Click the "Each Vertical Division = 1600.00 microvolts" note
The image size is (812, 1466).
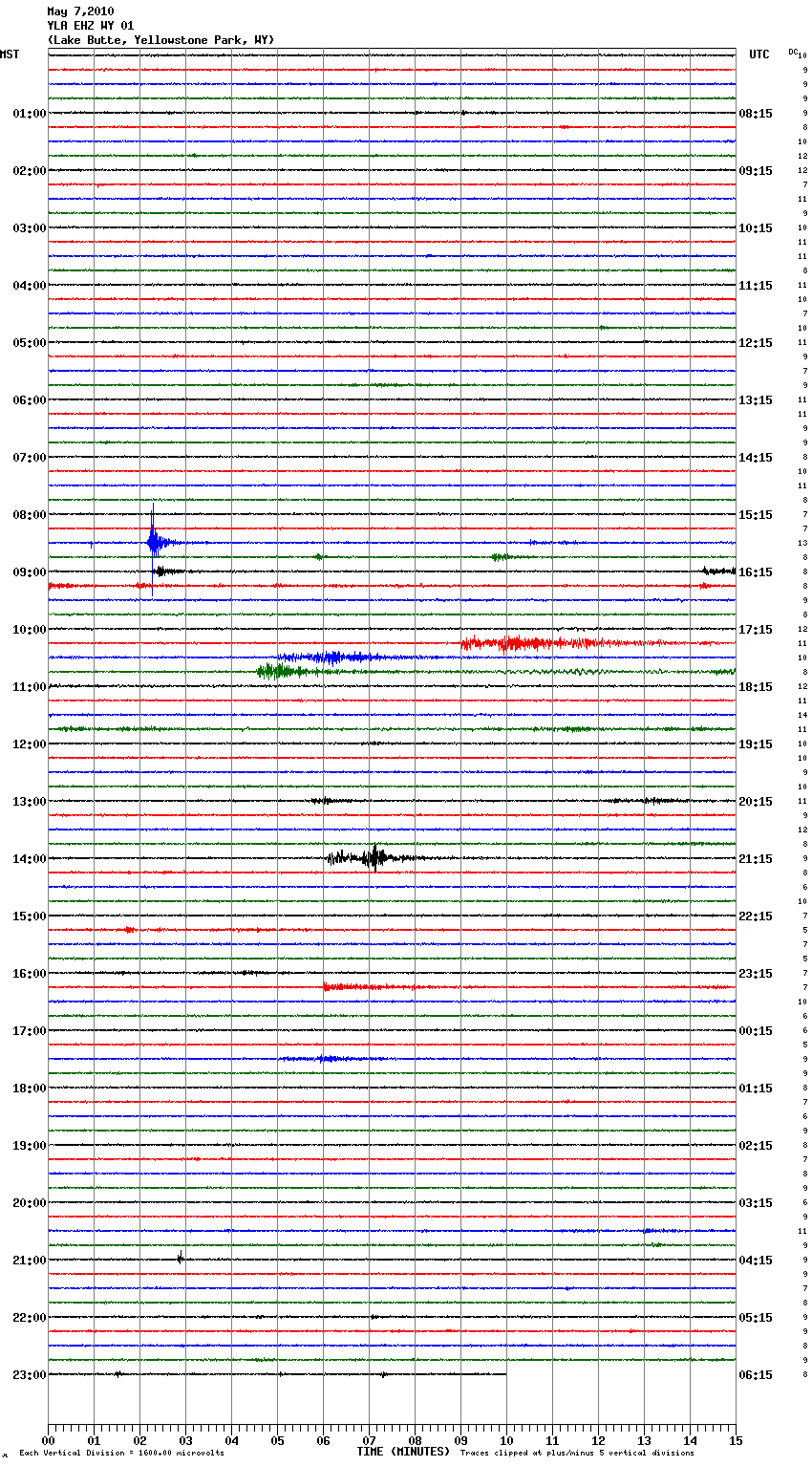click(121, 1454)
